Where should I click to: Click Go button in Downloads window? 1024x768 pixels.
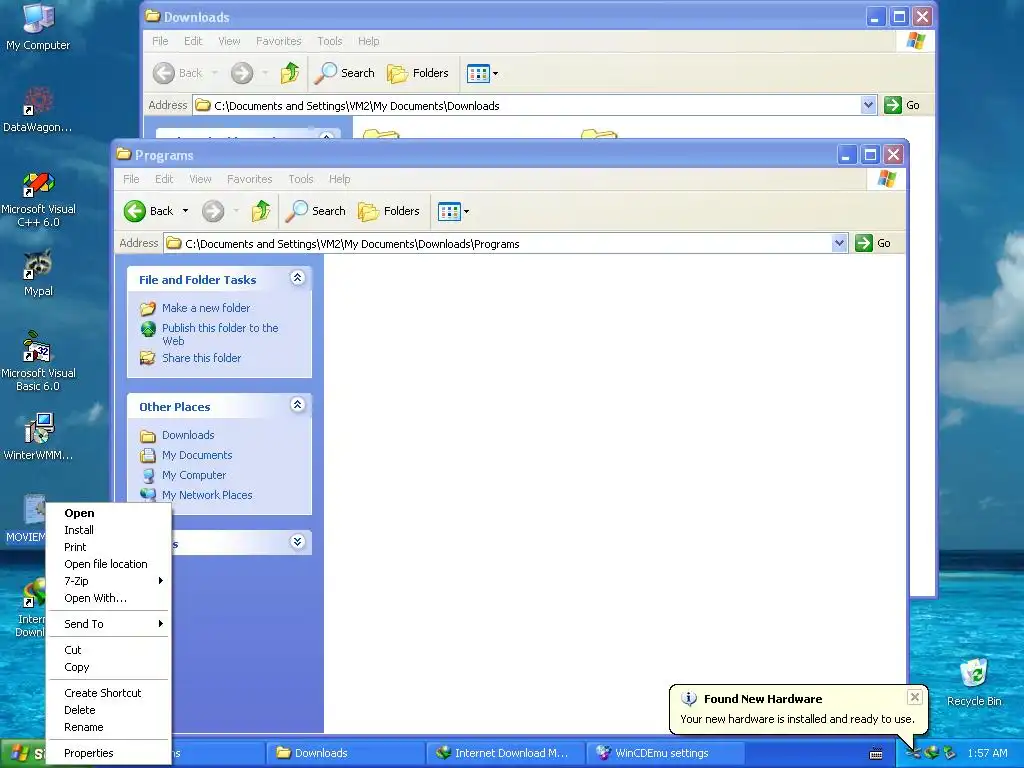point(902,105)
